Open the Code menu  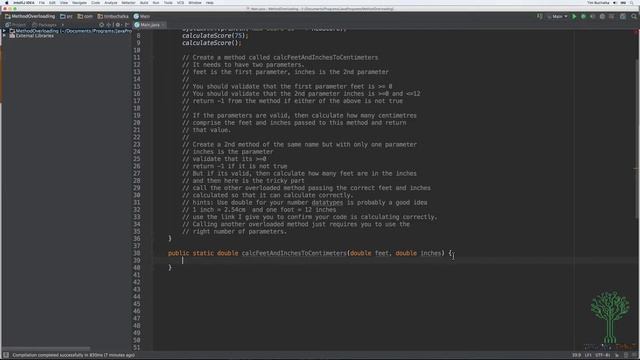coord(96,2)
